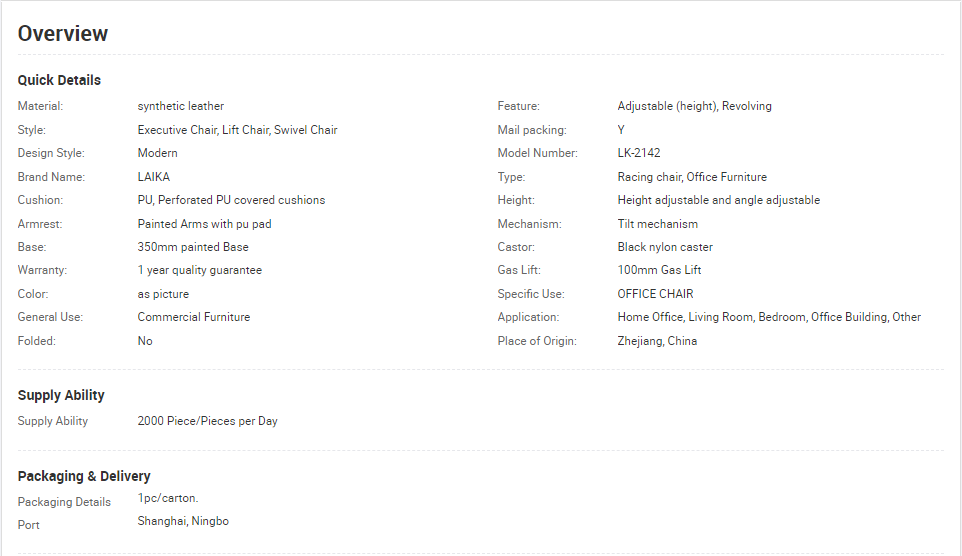Image resolution: width=962 pixels, height=556 pixels.
Task: Select the Quick Details section title
Action: [x=59, y=80]
